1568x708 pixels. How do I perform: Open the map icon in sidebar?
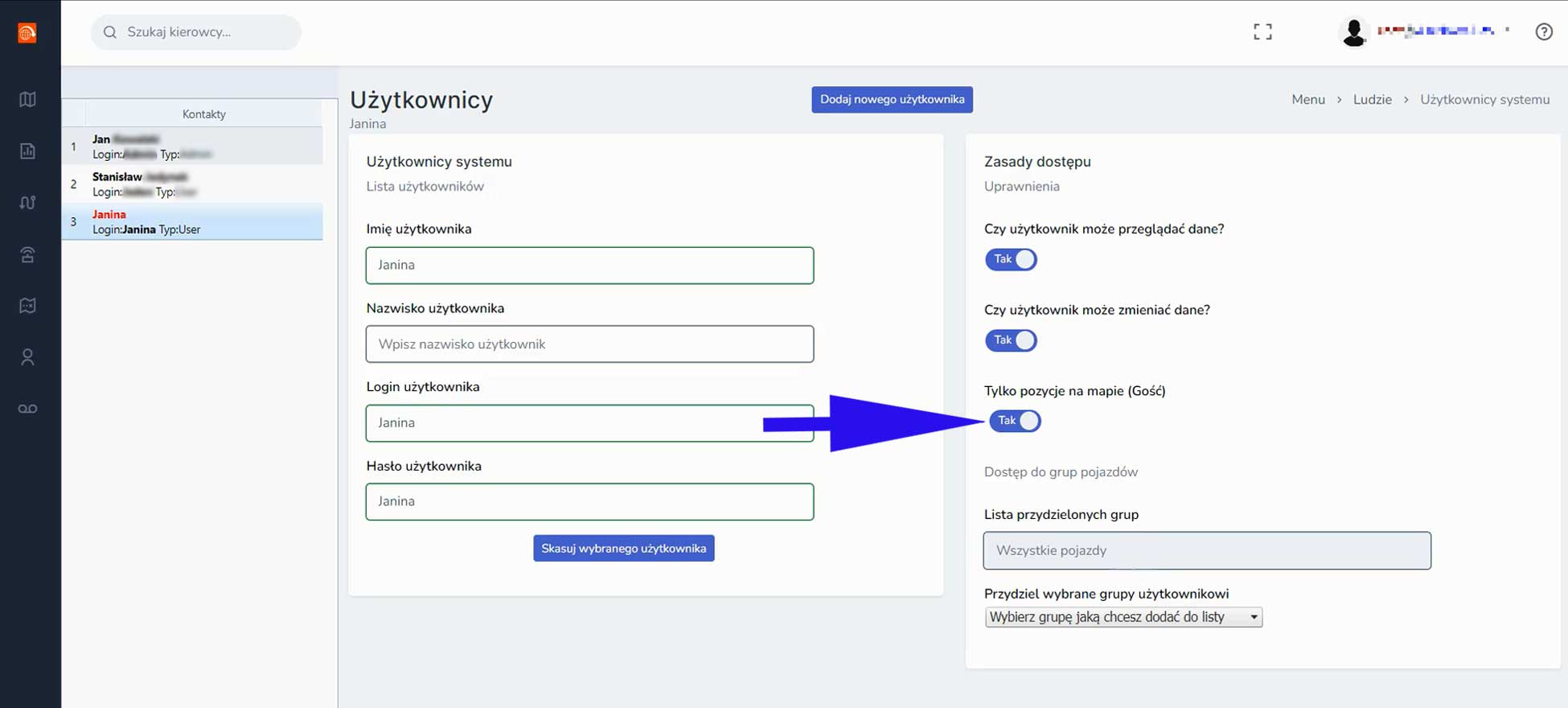[x=27, y=100]
